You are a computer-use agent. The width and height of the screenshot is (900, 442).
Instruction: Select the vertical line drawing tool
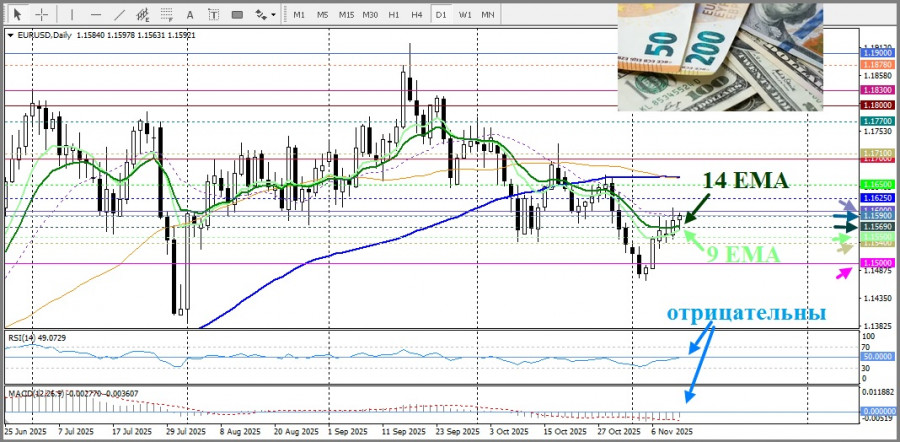tap(74, 15)
